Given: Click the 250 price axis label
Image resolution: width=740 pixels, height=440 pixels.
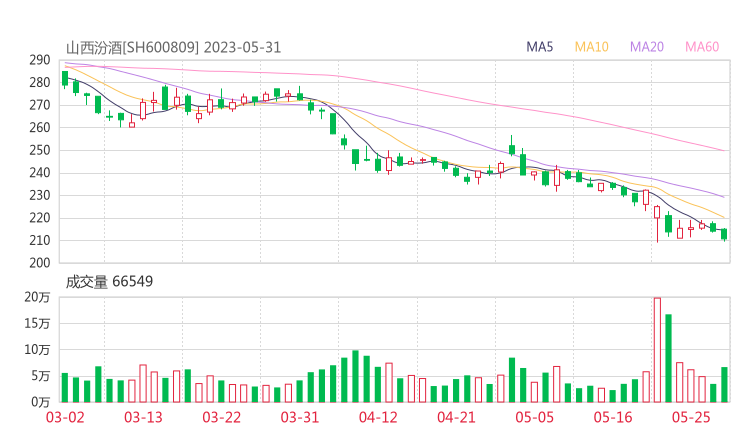Looking at the screenshot, I should coord(40,150).
